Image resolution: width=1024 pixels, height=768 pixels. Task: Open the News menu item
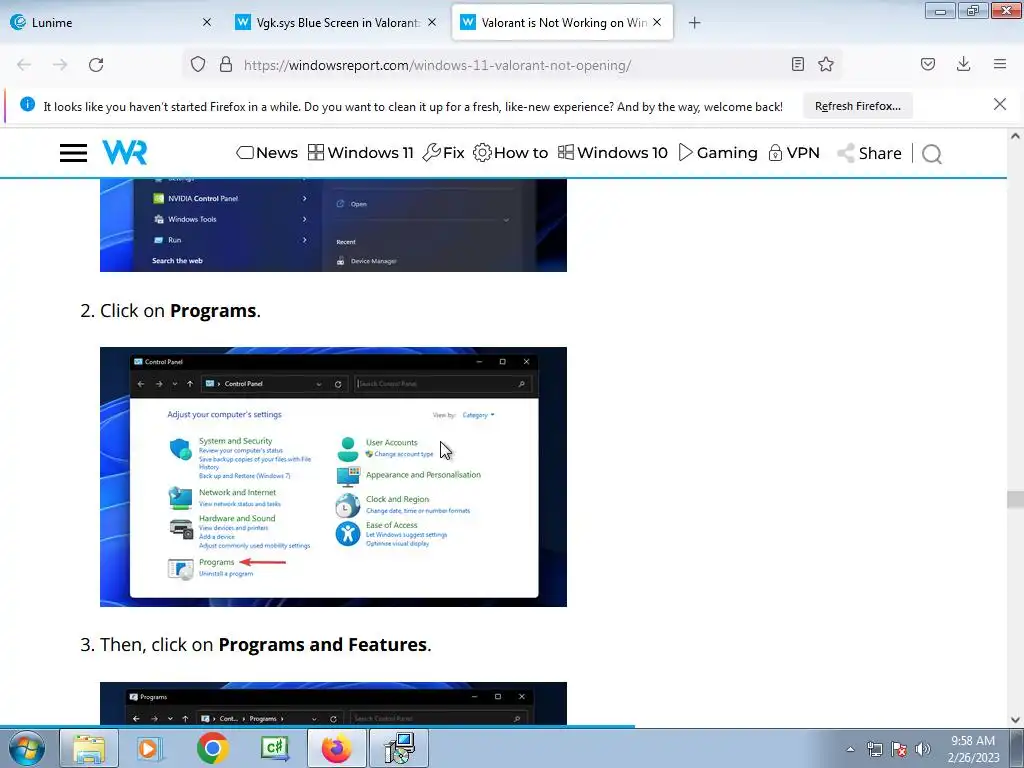(x=267, y=153)
